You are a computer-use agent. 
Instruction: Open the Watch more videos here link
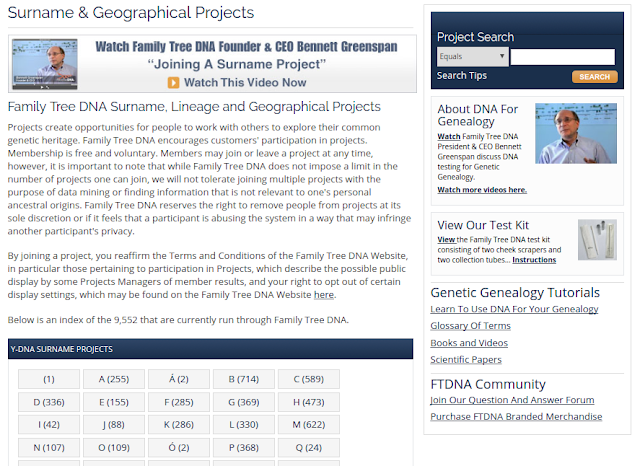pos(482,190)
